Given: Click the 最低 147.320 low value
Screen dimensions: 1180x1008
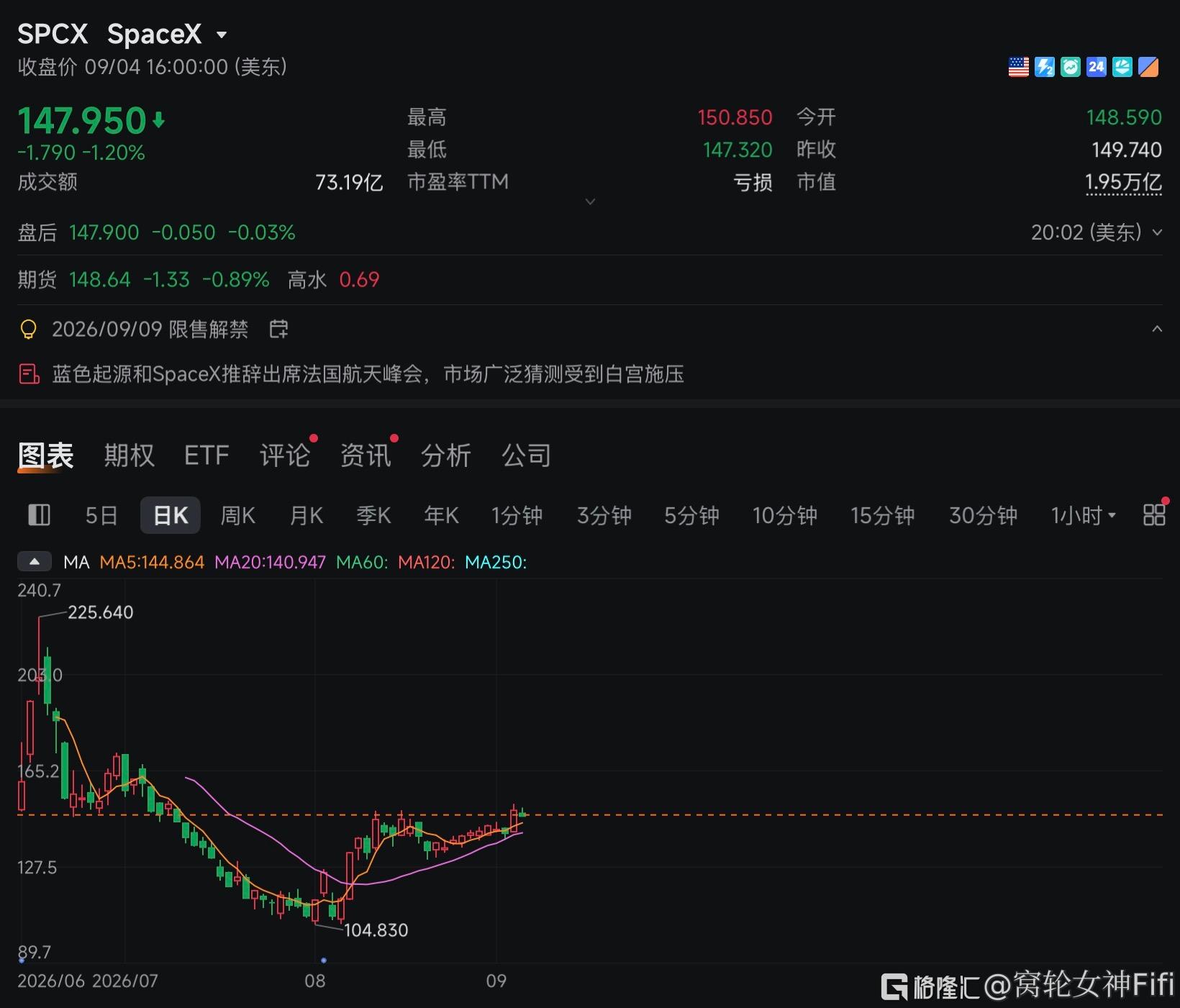Looking at the screenshot, I should point(737,150).
